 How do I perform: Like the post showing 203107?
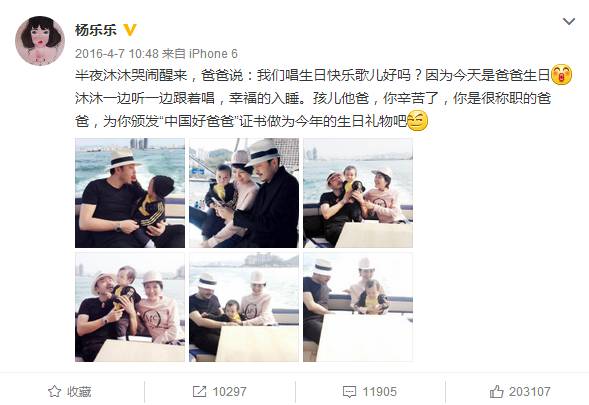[x=520, y=391]
